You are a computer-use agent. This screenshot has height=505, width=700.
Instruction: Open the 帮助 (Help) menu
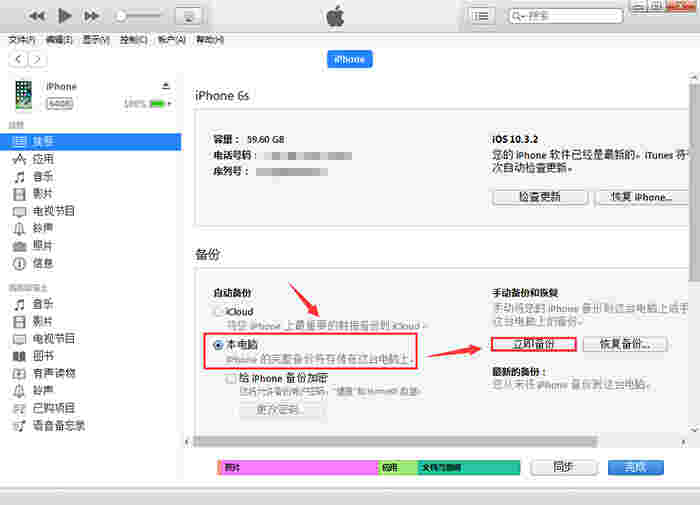(210, 40)
